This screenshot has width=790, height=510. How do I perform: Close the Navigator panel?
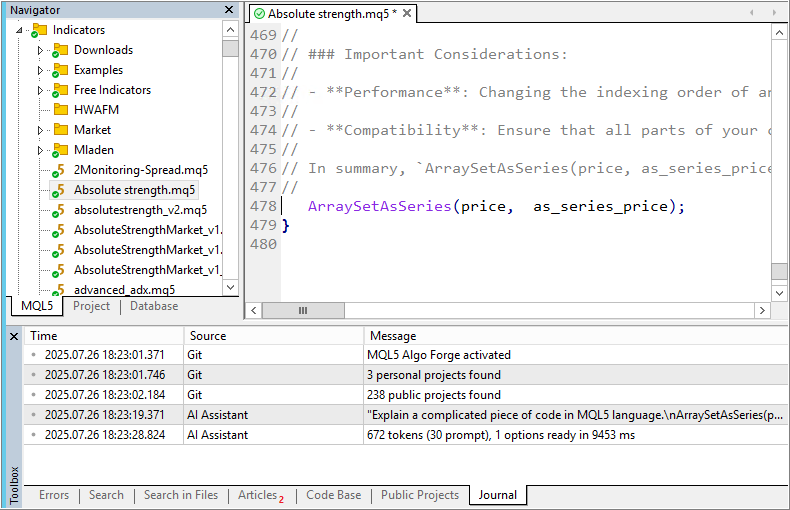point(229,10)
